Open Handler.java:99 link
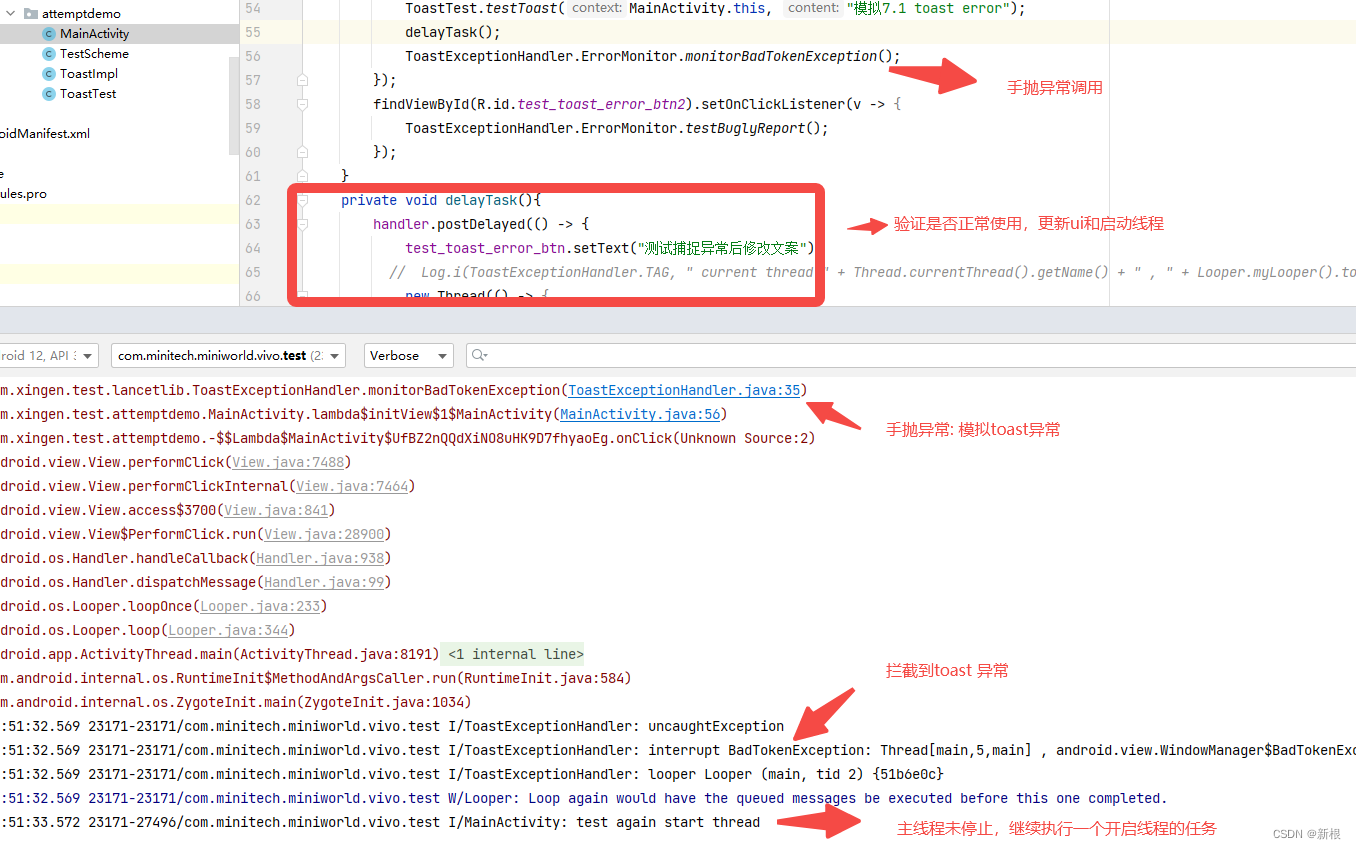This screenshot has height=849, width=1356. click(324, 582)
